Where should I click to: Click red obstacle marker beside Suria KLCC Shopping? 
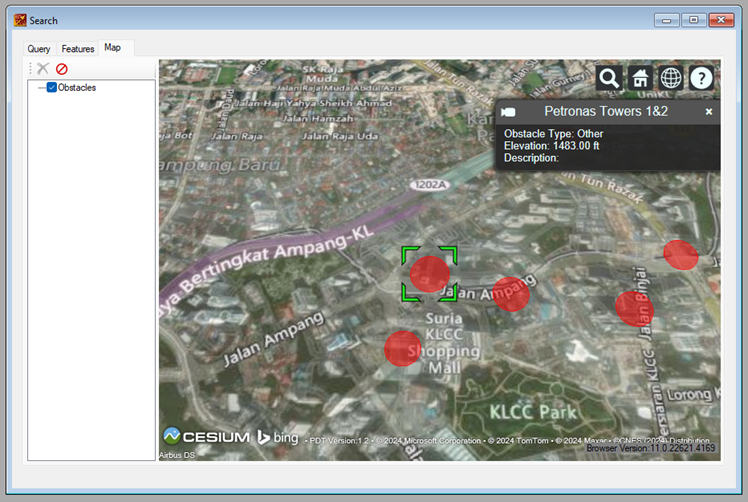pos(403,349)
